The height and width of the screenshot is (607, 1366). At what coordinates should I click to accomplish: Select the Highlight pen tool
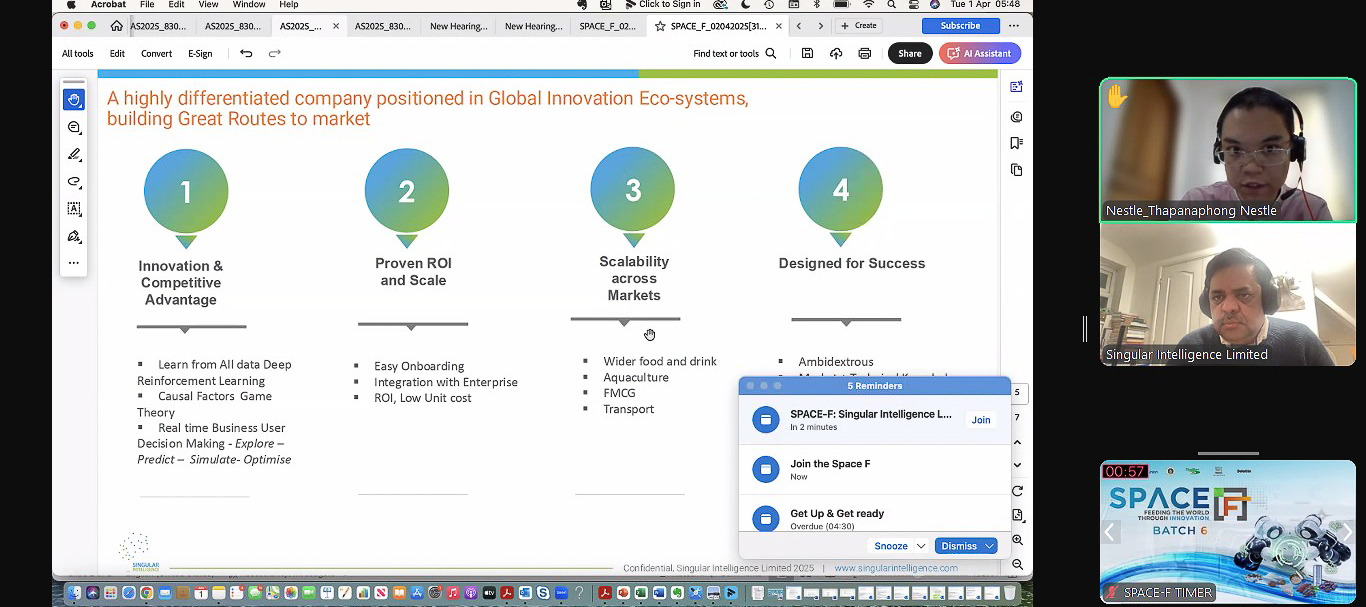[74, 155]
